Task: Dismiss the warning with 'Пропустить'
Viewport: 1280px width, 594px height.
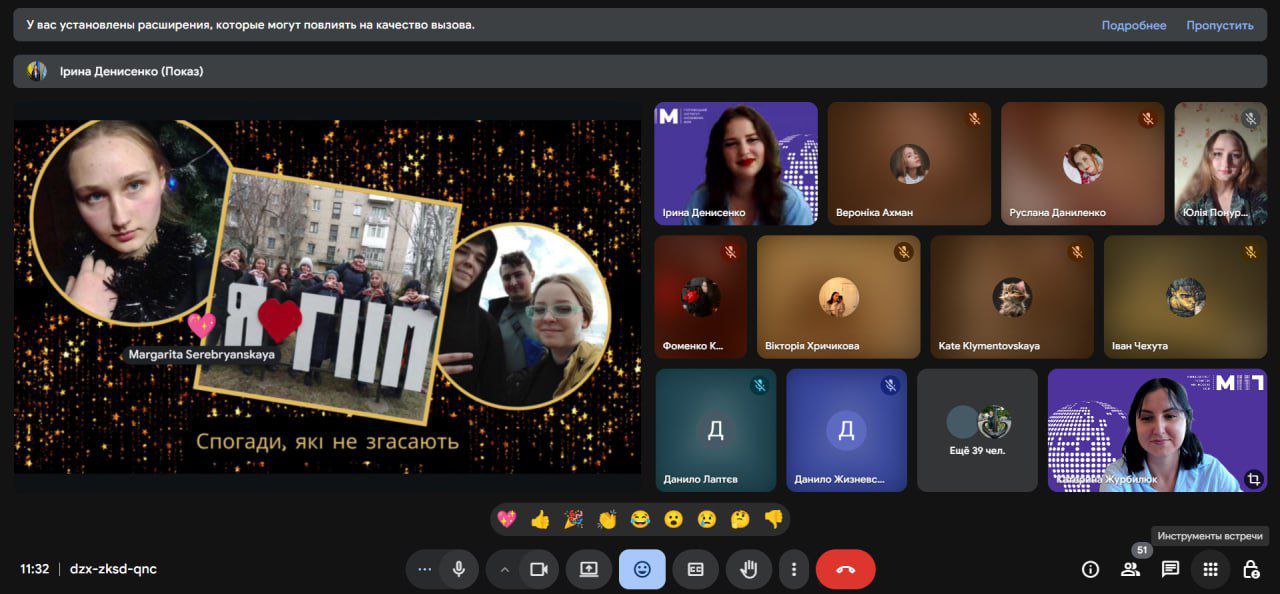Action: pos(1219,25)
